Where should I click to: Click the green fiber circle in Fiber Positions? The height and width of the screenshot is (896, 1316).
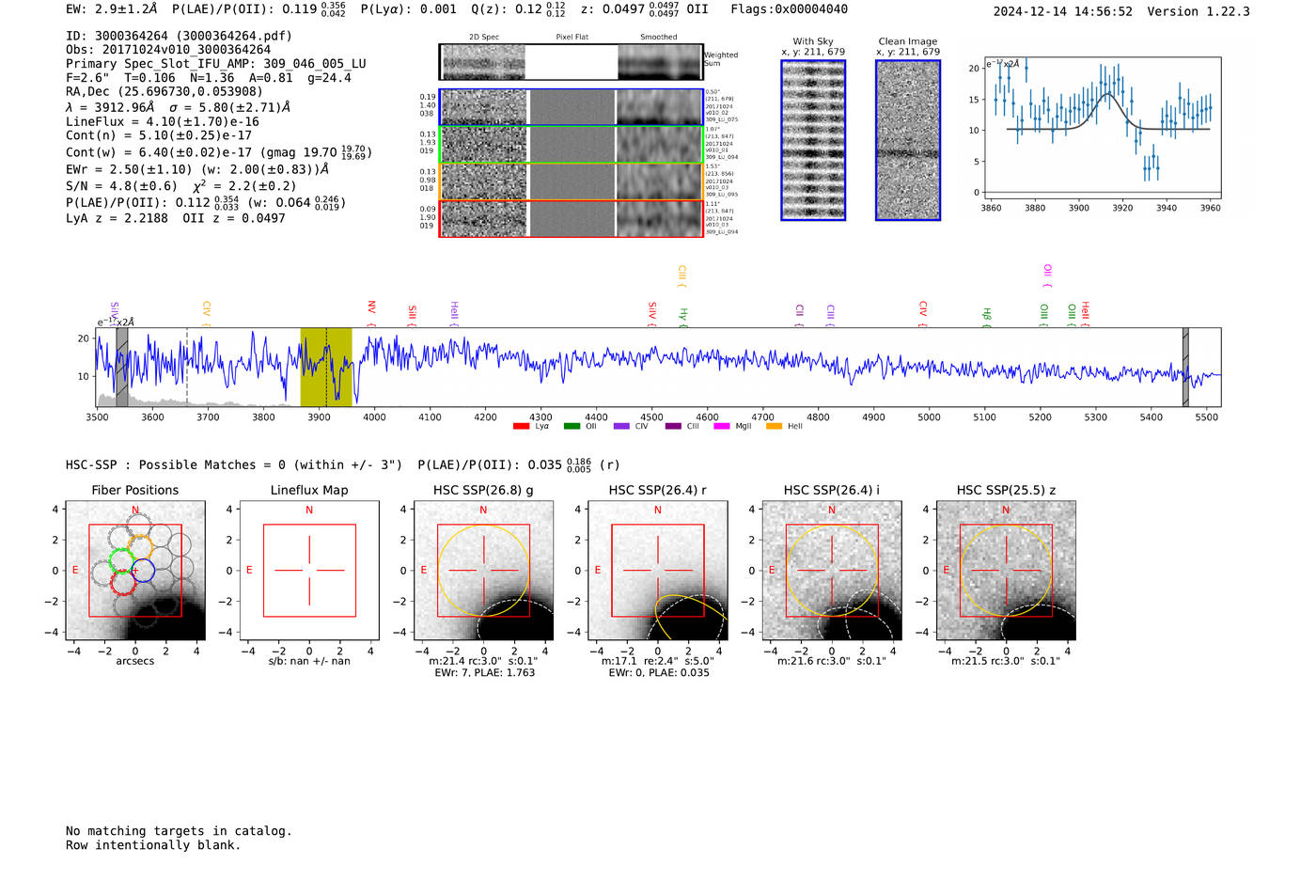[x=120, y=561]
